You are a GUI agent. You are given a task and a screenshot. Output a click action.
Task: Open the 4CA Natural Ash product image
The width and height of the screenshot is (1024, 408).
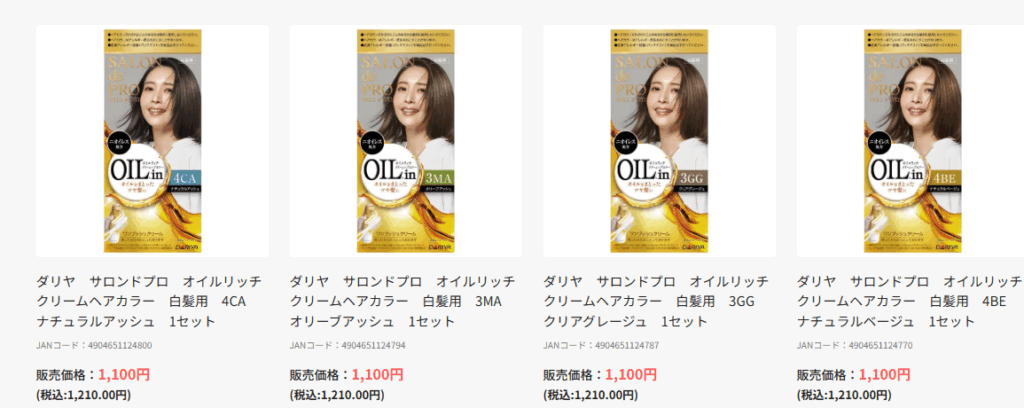[x=152, y=141]
